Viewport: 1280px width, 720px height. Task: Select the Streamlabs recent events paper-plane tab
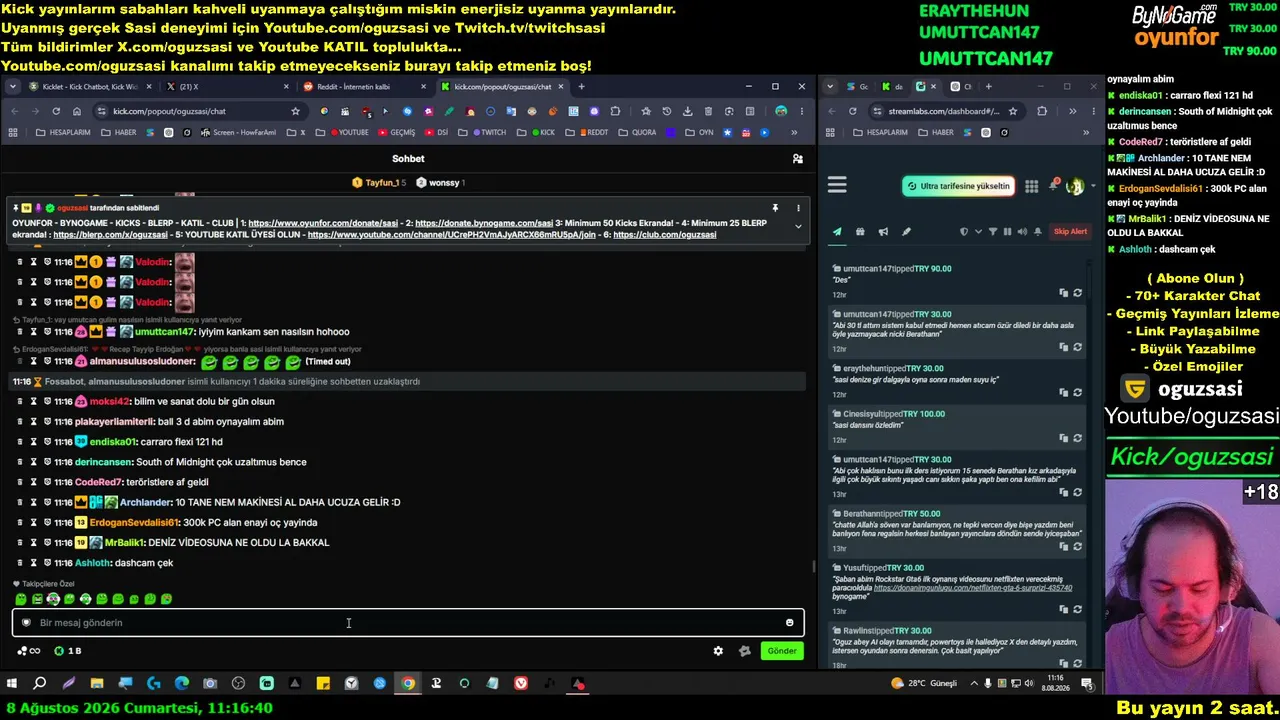[x=837, y=232]
